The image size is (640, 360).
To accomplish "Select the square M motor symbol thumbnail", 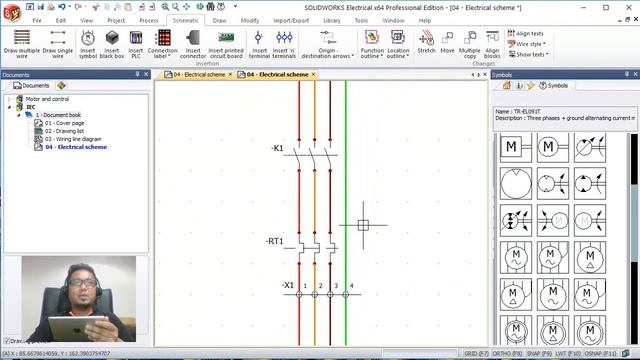I will pos(516,147).
